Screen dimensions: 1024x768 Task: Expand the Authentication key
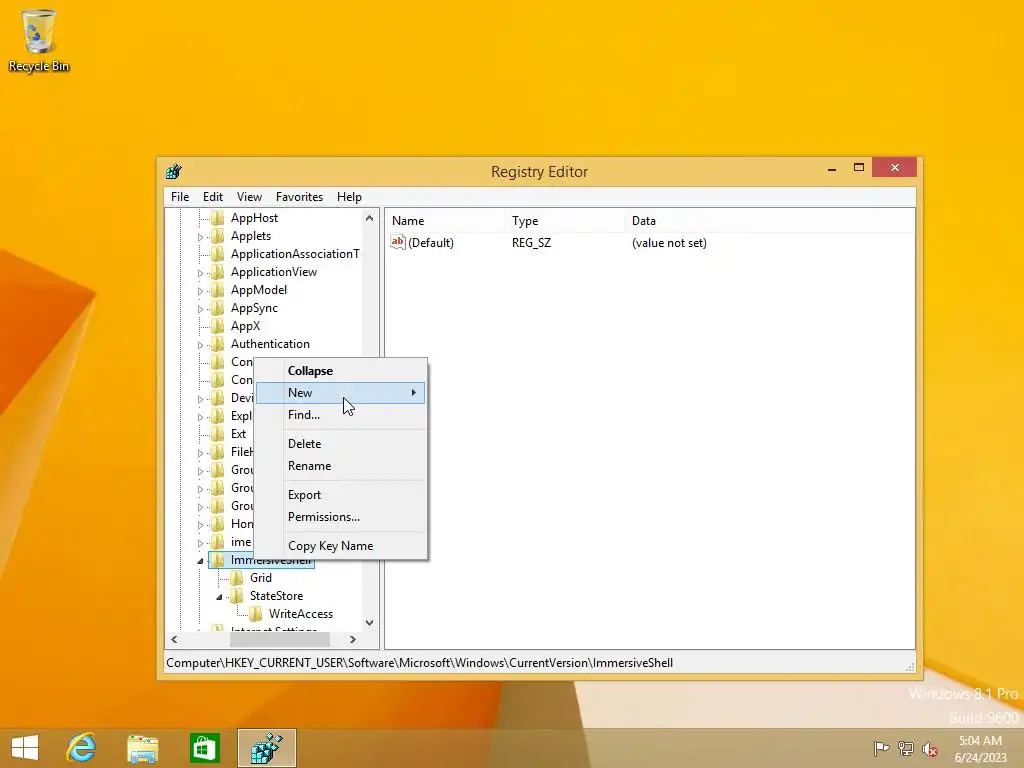(200, 345)
